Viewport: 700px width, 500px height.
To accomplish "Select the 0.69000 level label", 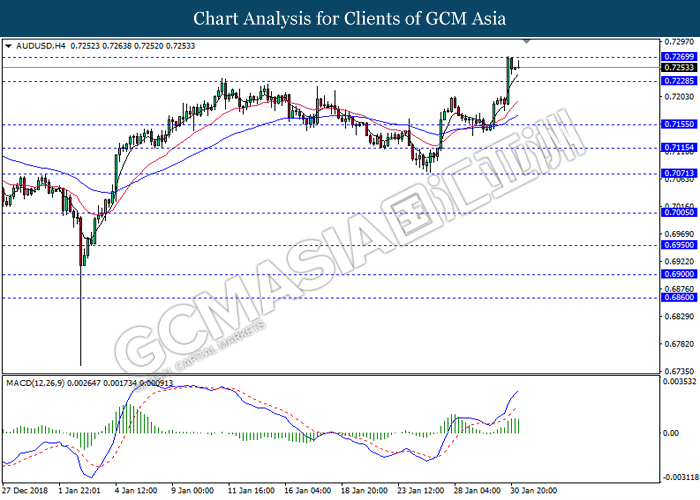I will coord(679,274).
